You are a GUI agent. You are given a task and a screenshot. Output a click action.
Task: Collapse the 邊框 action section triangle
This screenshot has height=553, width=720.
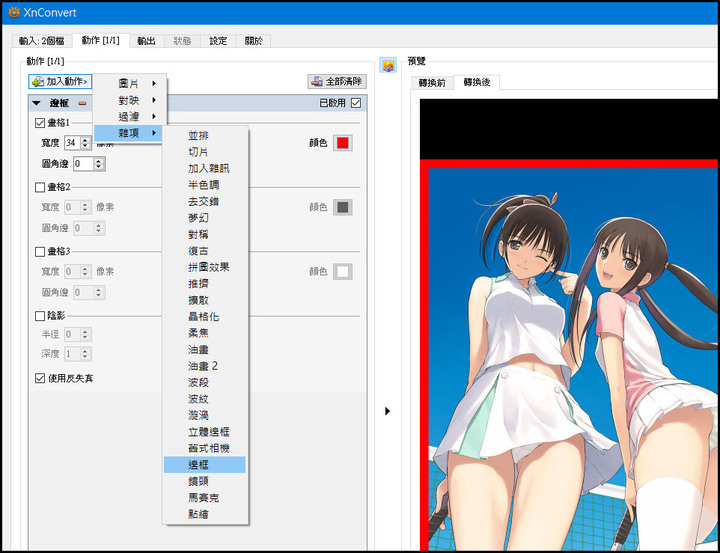coord(36,103)
